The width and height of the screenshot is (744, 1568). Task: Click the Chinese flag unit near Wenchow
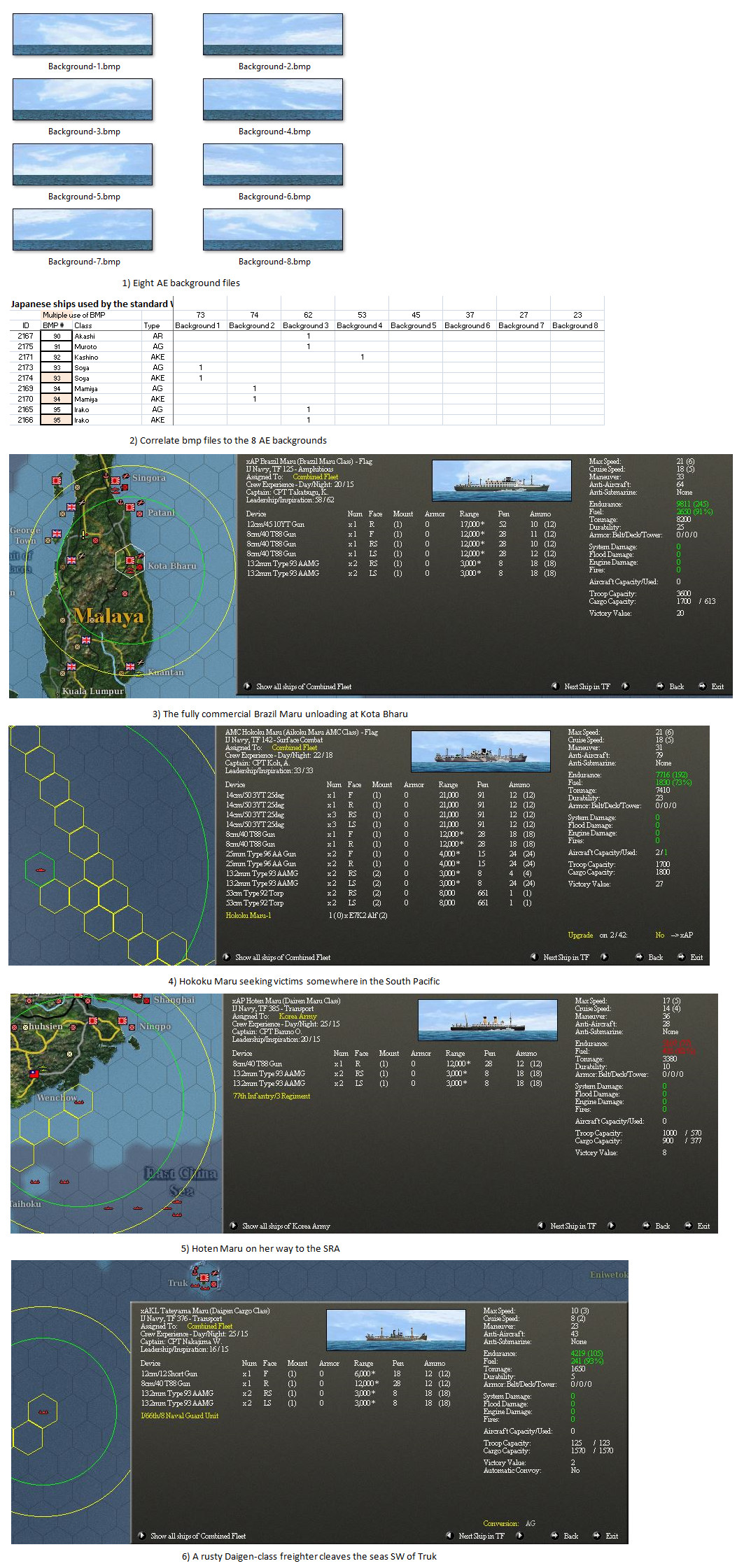coord(34,1073)
